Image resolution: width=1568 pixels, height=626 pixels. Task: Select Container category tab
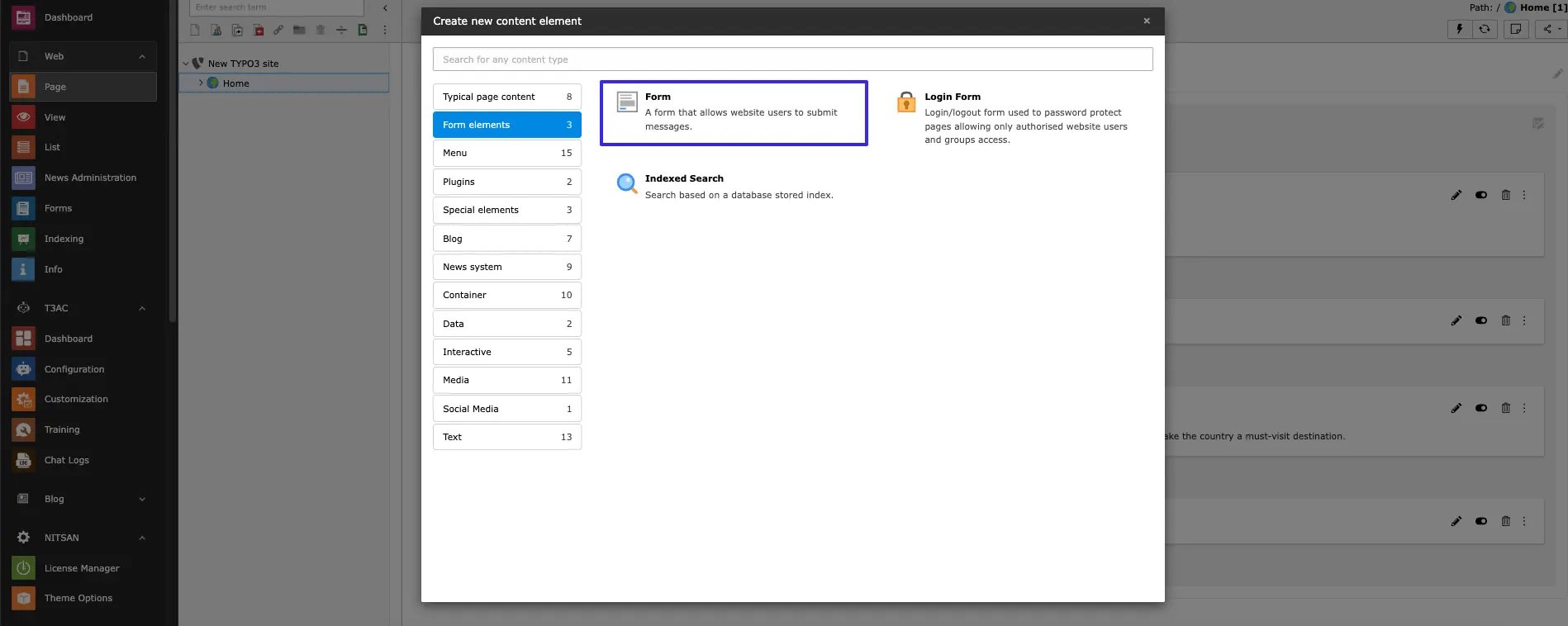click(x=507, y=295)
